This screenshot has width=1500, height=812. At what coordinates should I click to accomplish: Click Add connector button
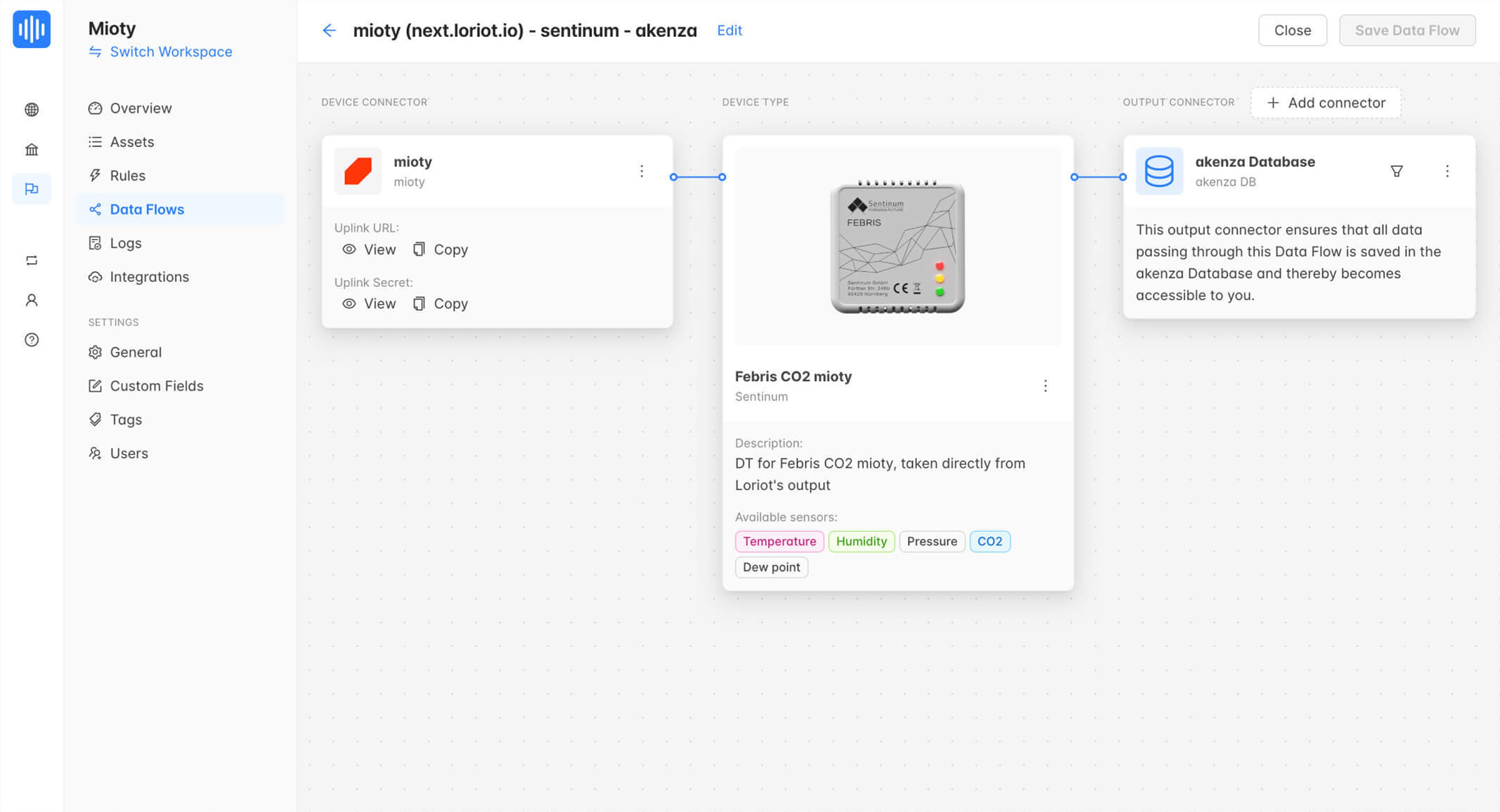[1326, 103]
